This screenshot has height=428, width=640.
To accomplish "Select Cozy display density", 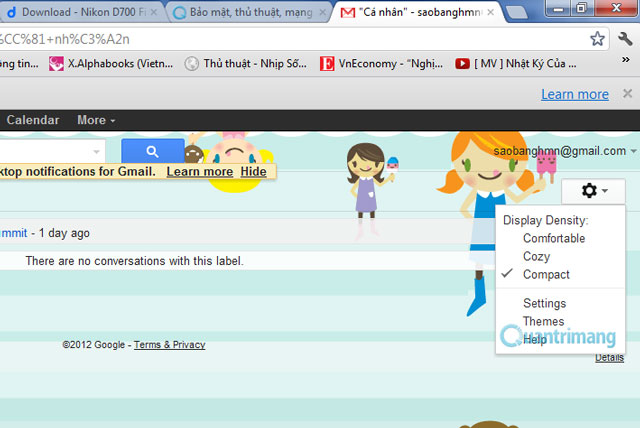I will pyautogui.click(x=538, y=256).
